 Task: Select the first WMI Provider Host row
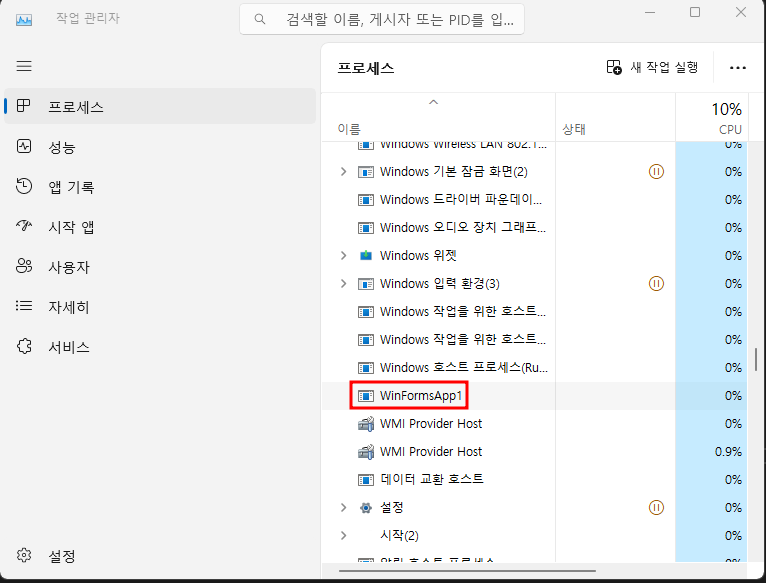tap(534, 423)
